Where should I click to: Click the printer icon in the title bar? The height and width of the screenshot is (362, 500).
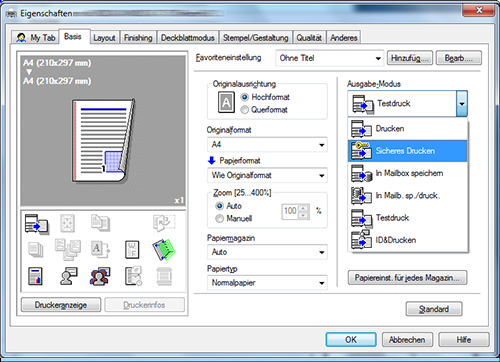pyautogui.click(x=11, y=14)
